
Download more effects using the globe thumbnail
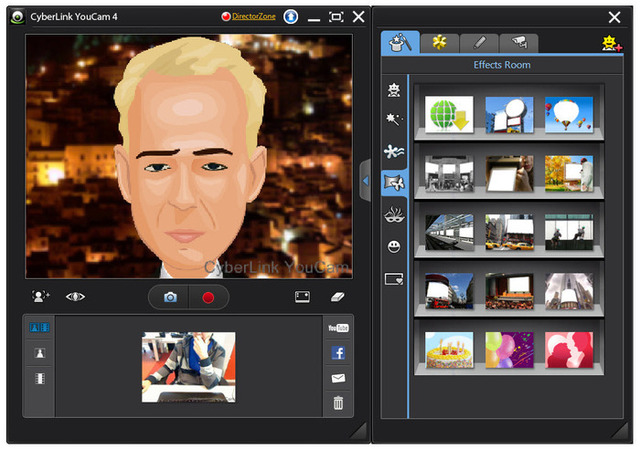449,115
